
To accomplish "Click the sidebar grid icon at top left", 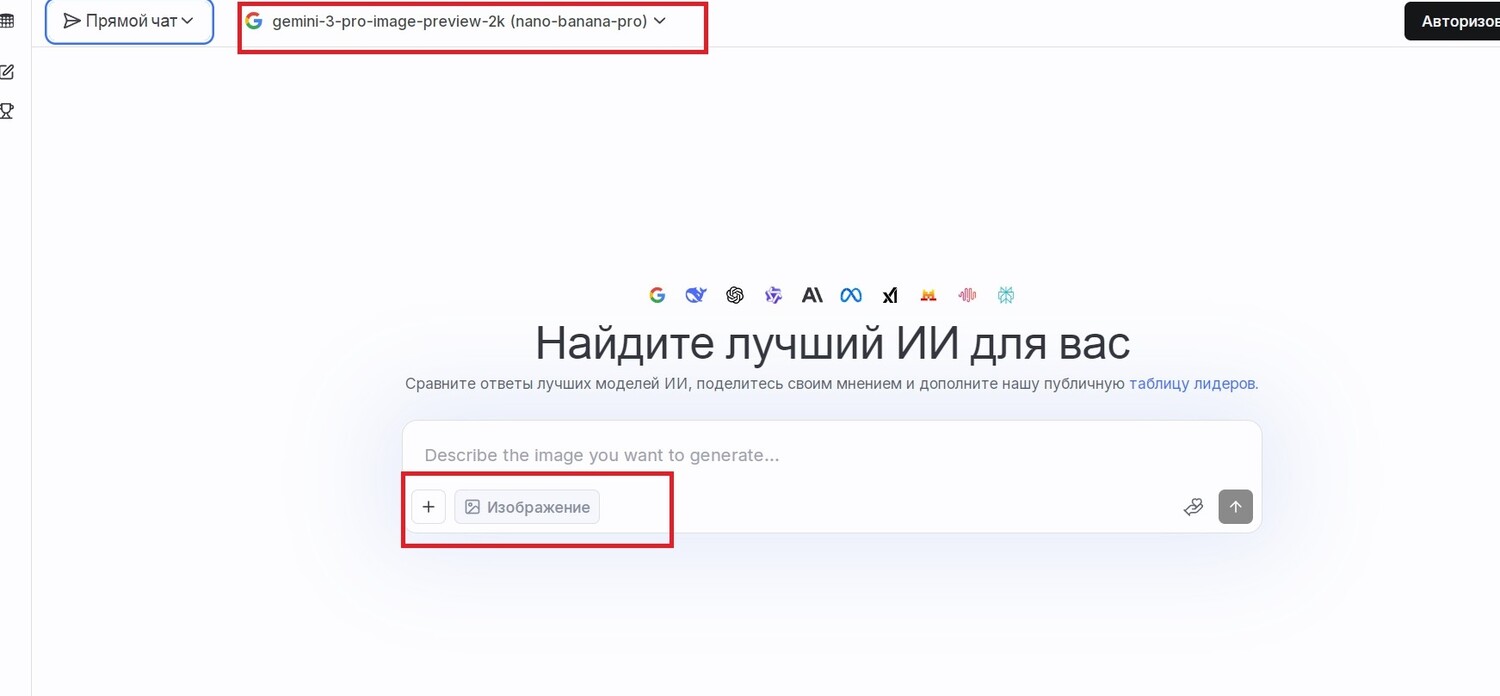I will coord(7,21).
